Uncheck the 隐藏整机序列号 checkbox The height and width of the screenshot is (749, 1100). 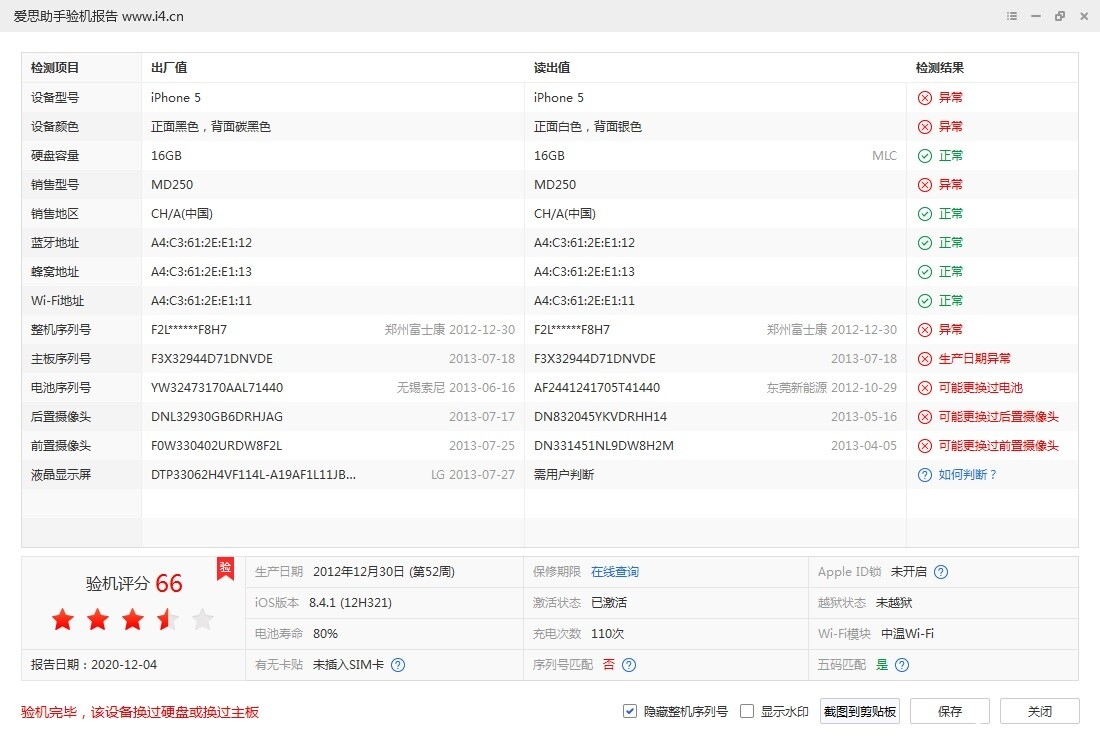click(x=629, y=711)
